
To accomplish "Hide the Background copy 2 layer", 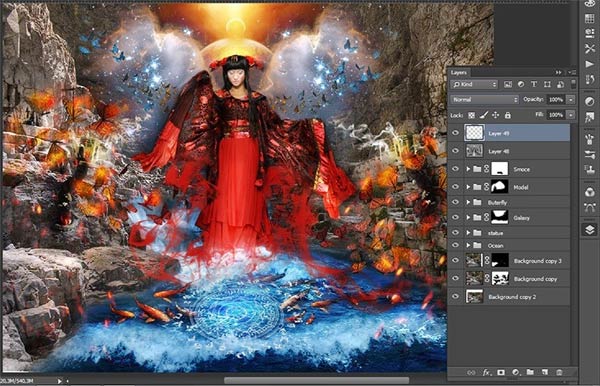I will click(455, 296).
